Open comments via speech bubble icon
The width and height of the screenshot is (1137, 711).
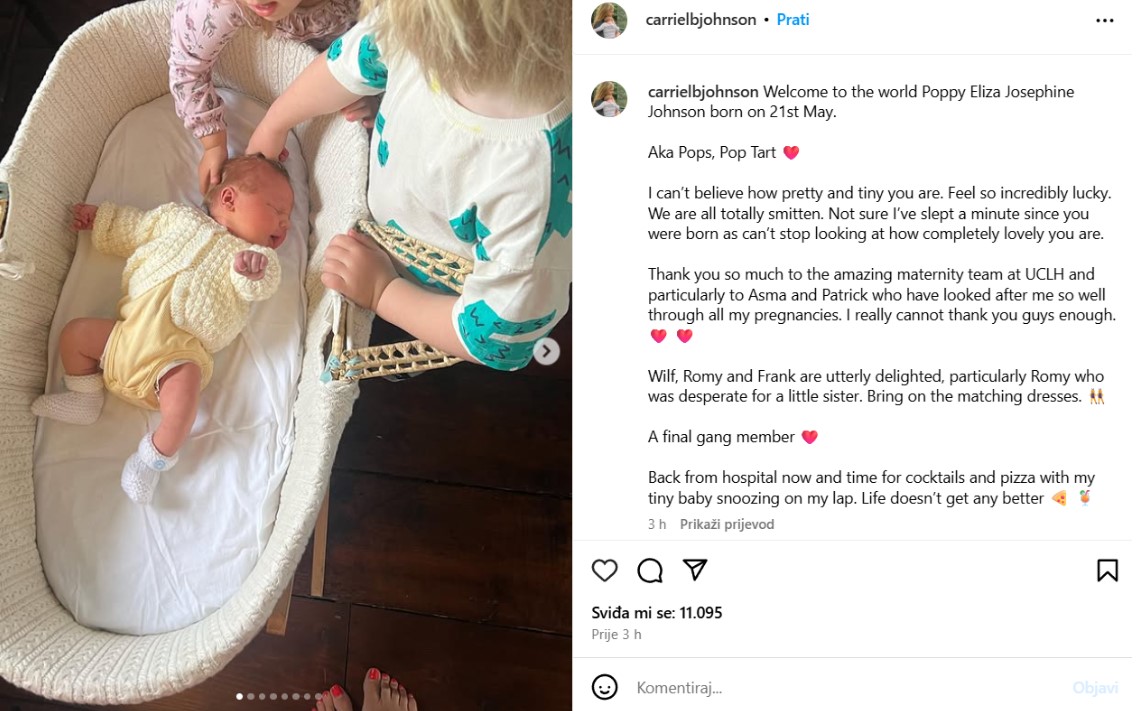point(650,570)
